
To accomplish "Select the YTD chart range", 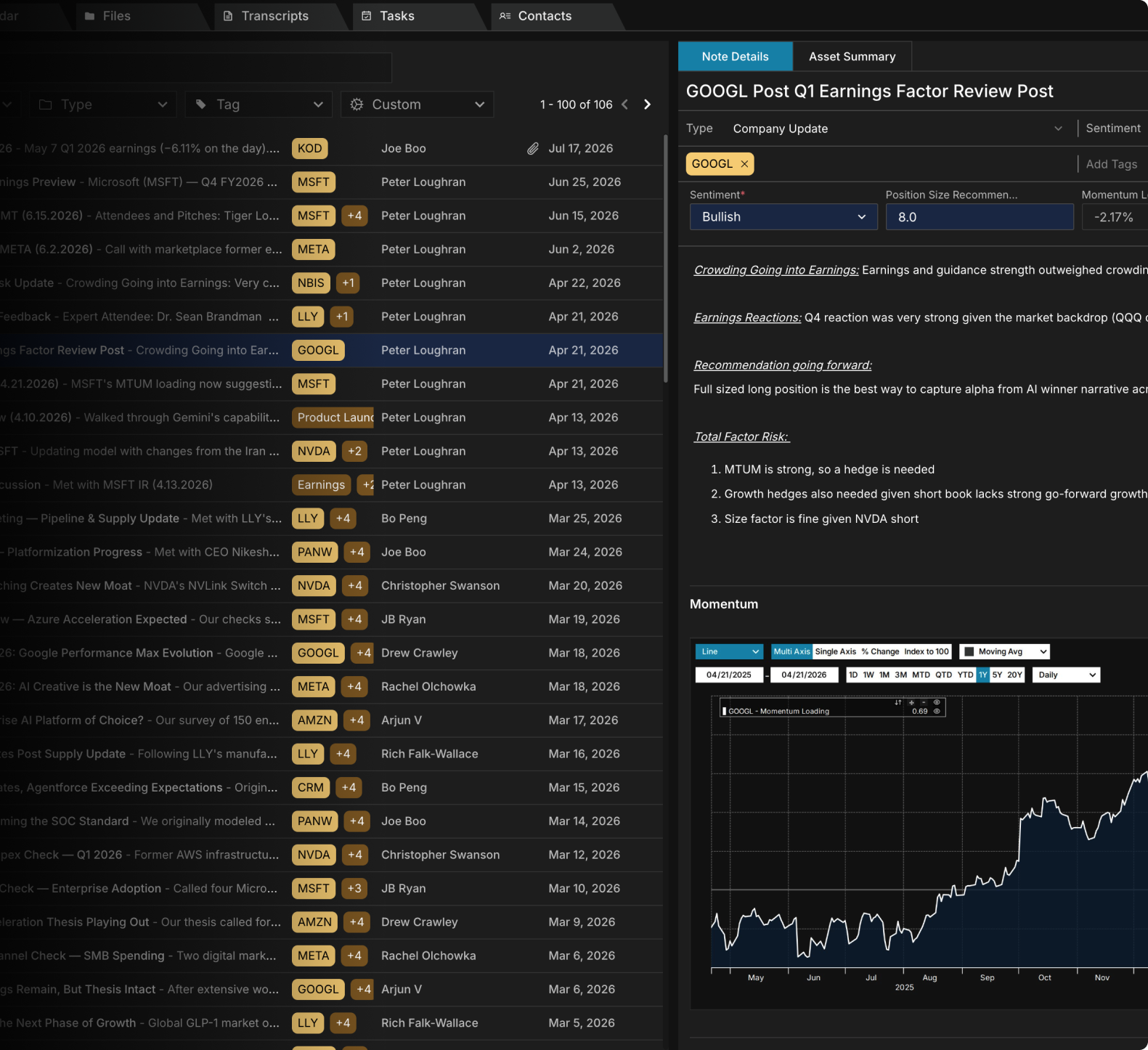I will pyautogui.click(x=965, y=675).
